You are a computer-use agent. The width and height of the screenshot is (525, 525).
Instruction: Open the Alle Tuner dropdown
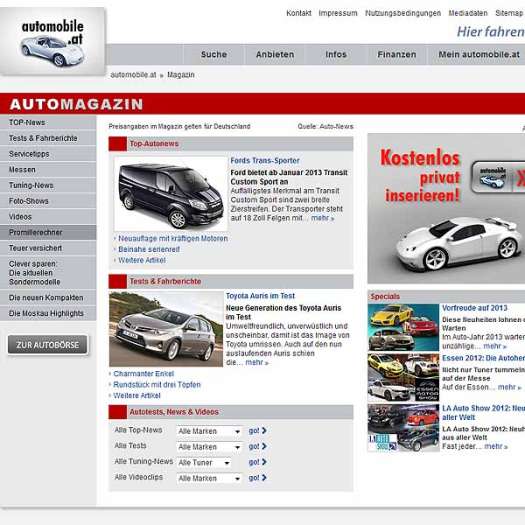tap(204, 463)
